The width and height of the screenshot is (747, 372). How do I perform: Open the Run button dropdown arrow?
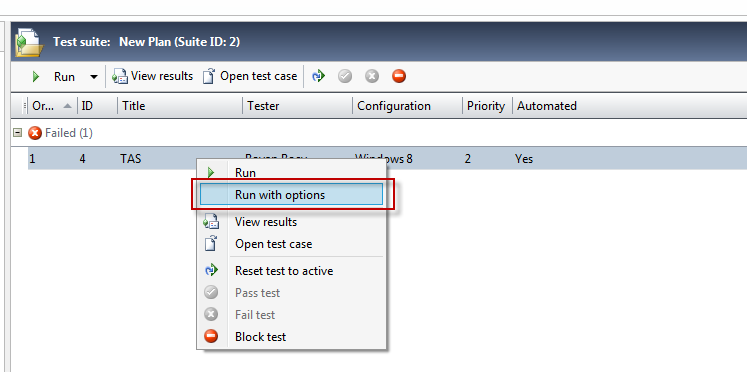[x=94, y=77]
